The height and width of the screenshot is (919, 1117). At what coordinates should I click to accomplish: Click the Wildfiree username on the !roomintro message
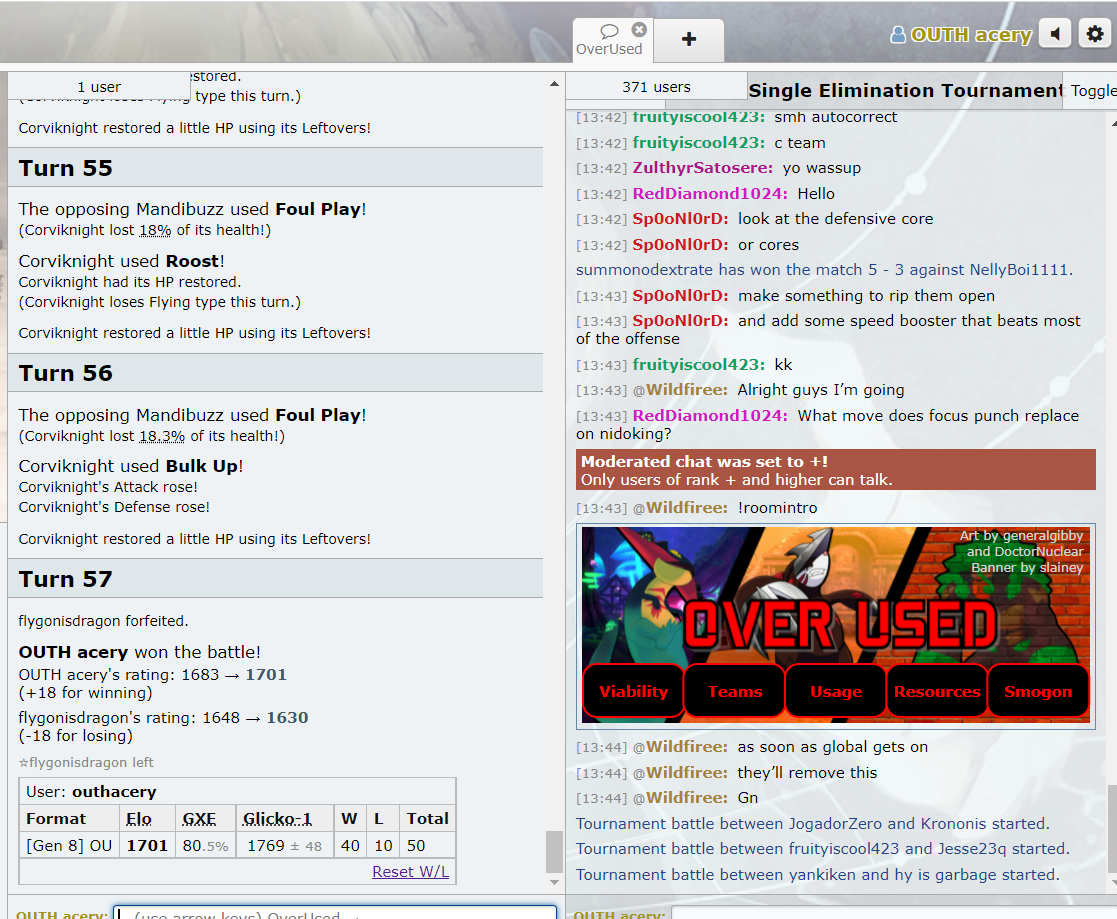686,508
